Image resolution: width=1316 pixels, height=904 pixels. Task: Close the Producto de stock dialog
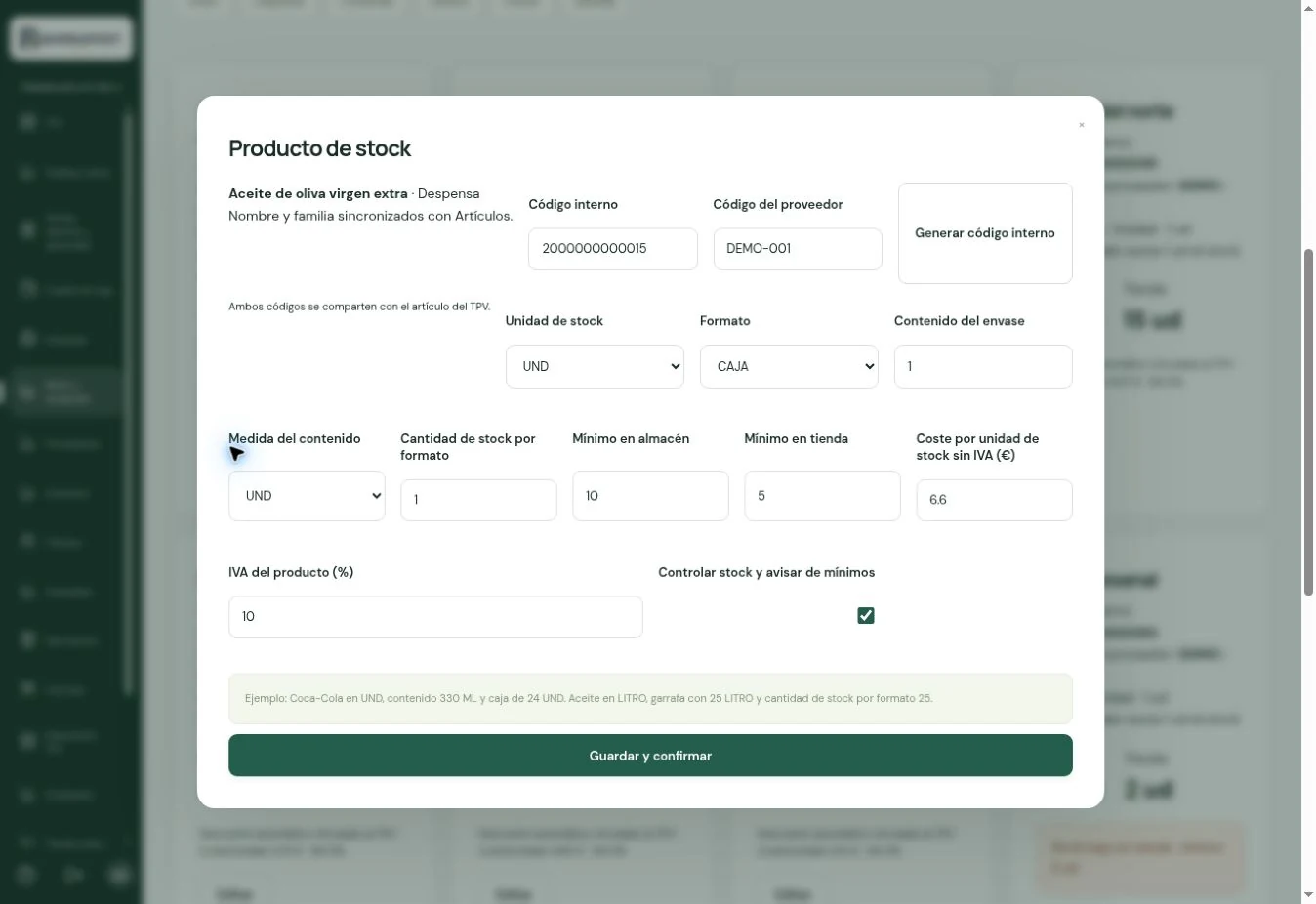click(1081, 125)
